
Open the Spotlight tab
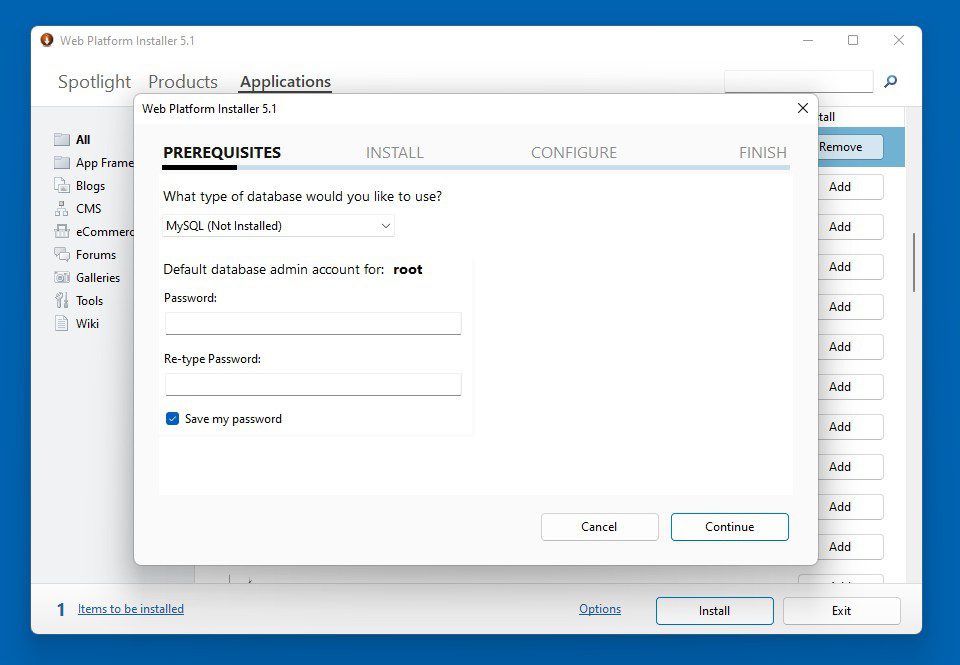pos(93,81)
